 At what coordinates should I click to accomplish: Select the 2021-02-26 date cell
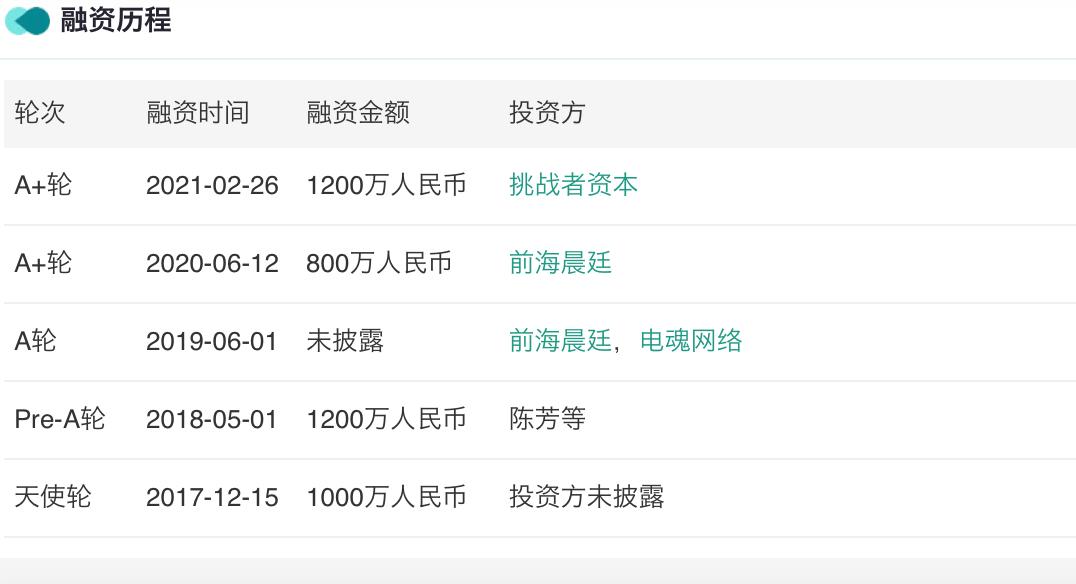pyautogui.click(x=212, y=185)
